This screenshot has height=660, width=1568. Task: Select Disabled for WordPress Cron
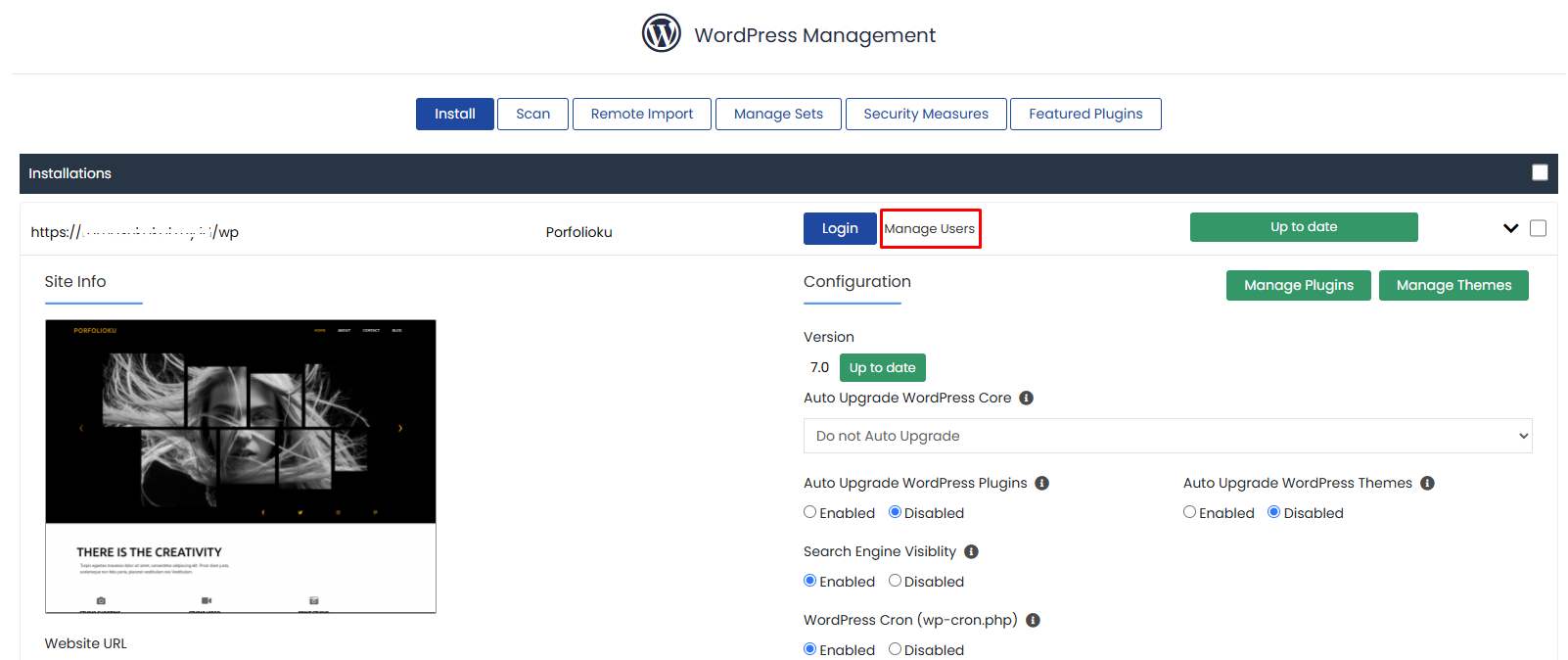click(x=895, y=649)
